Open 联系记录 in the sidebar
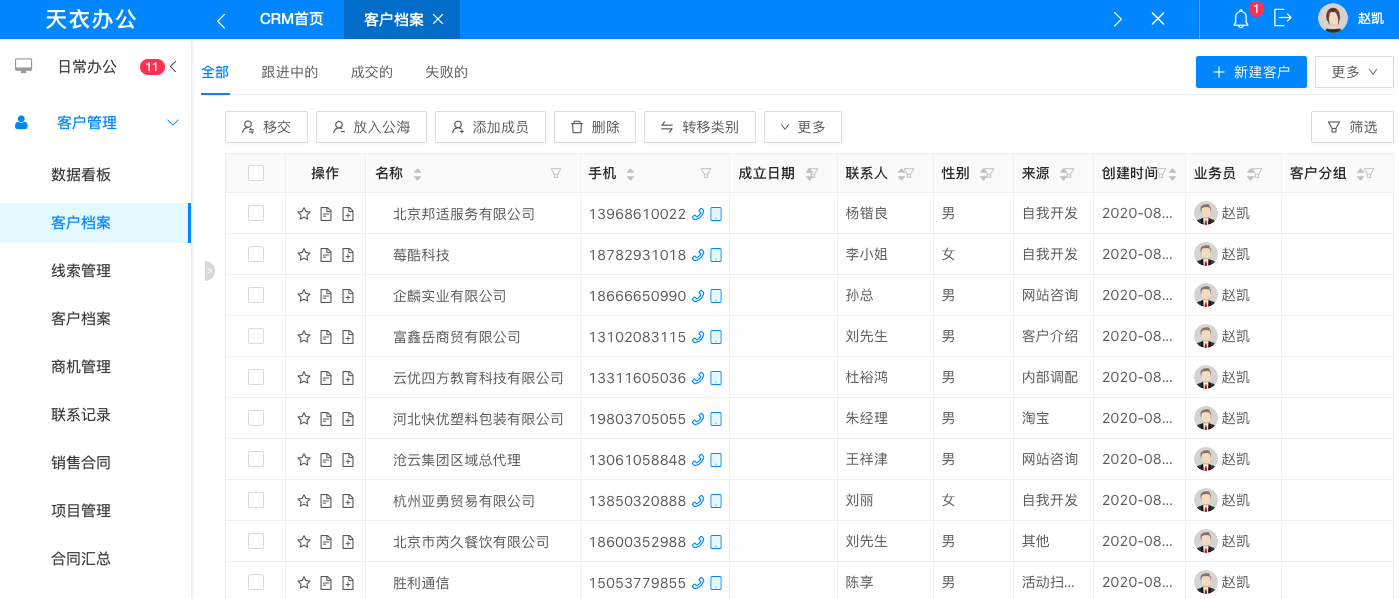The width and height of the screenshot is (1399, 599). pos(81,415)
